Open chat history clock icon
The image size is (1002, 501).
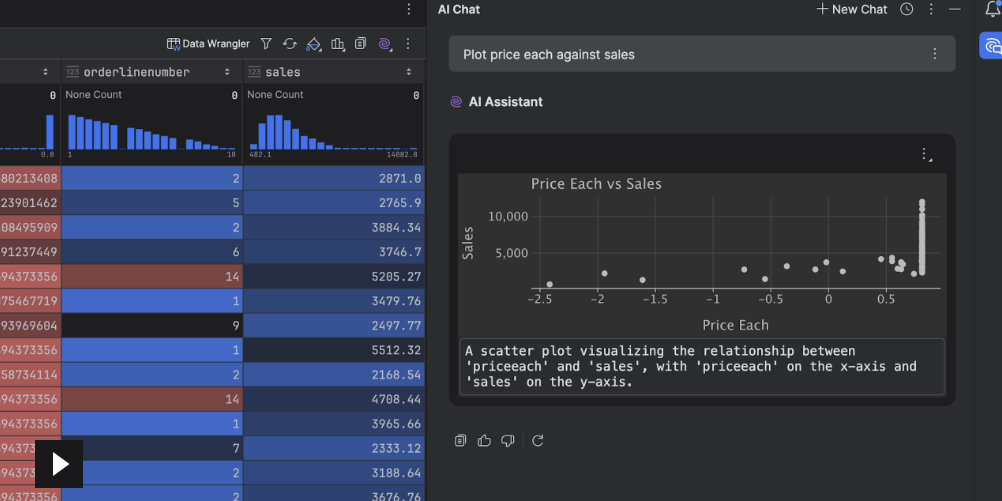point(906,9)
